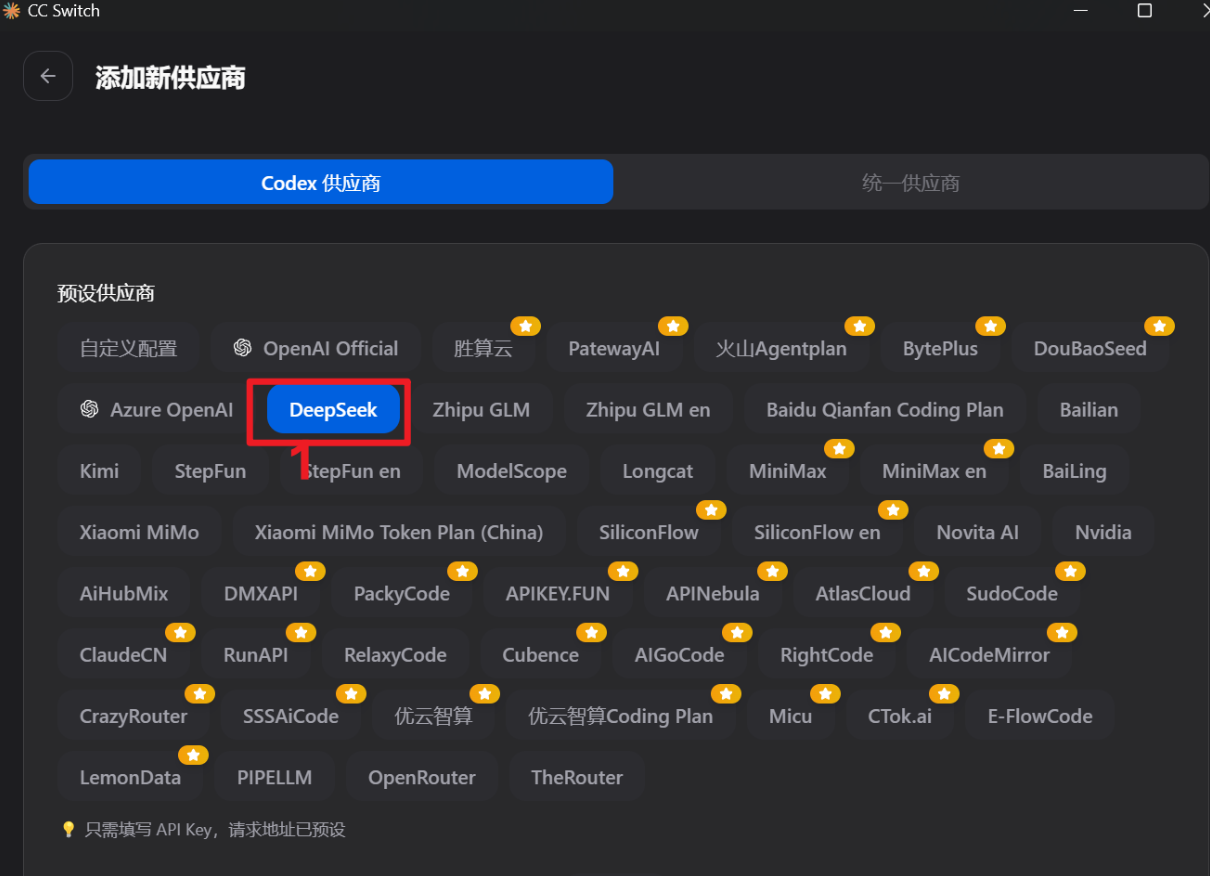Select Xiaomi MiMo Token Plan (China)
The image size is (1210, 876).
pyautogui.click(x=399, y=532)
